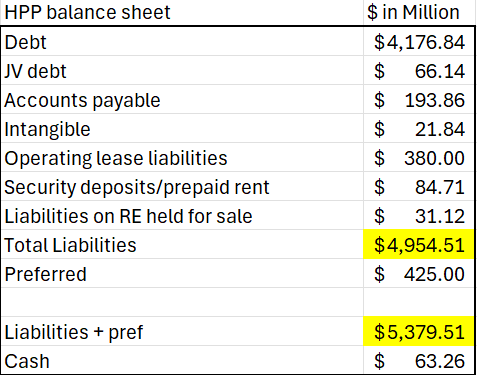Select Liabilities on RE held for sale
This screenshot has width=477, height=375.
click(x=182, y=215)
